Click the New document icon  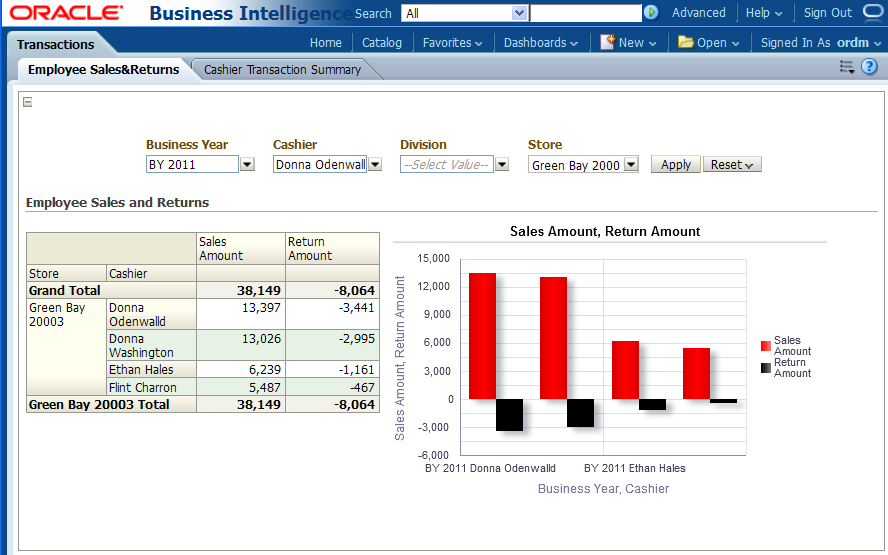pos(607,42)
